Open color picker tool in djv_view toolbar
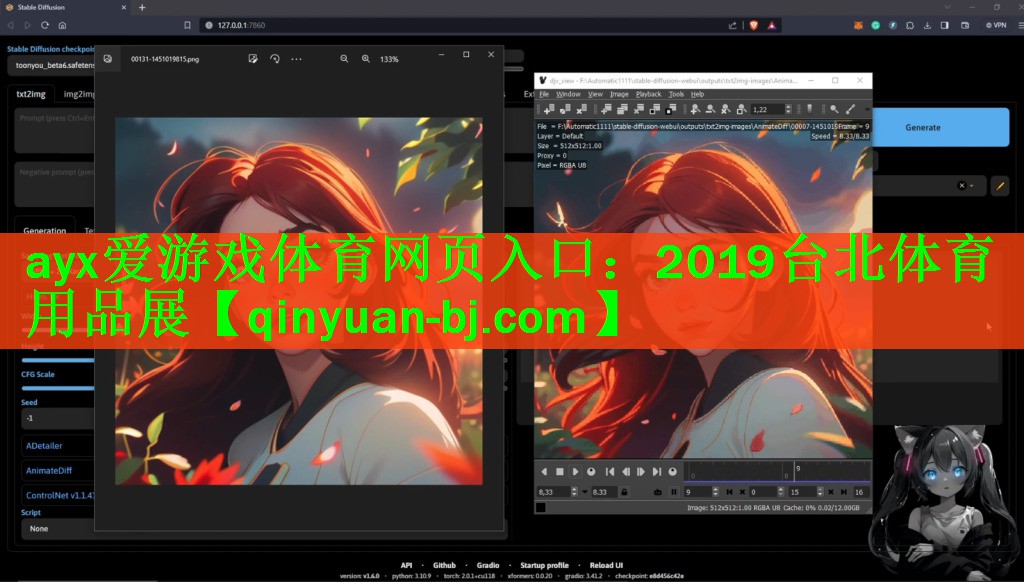 pos(850,109)
